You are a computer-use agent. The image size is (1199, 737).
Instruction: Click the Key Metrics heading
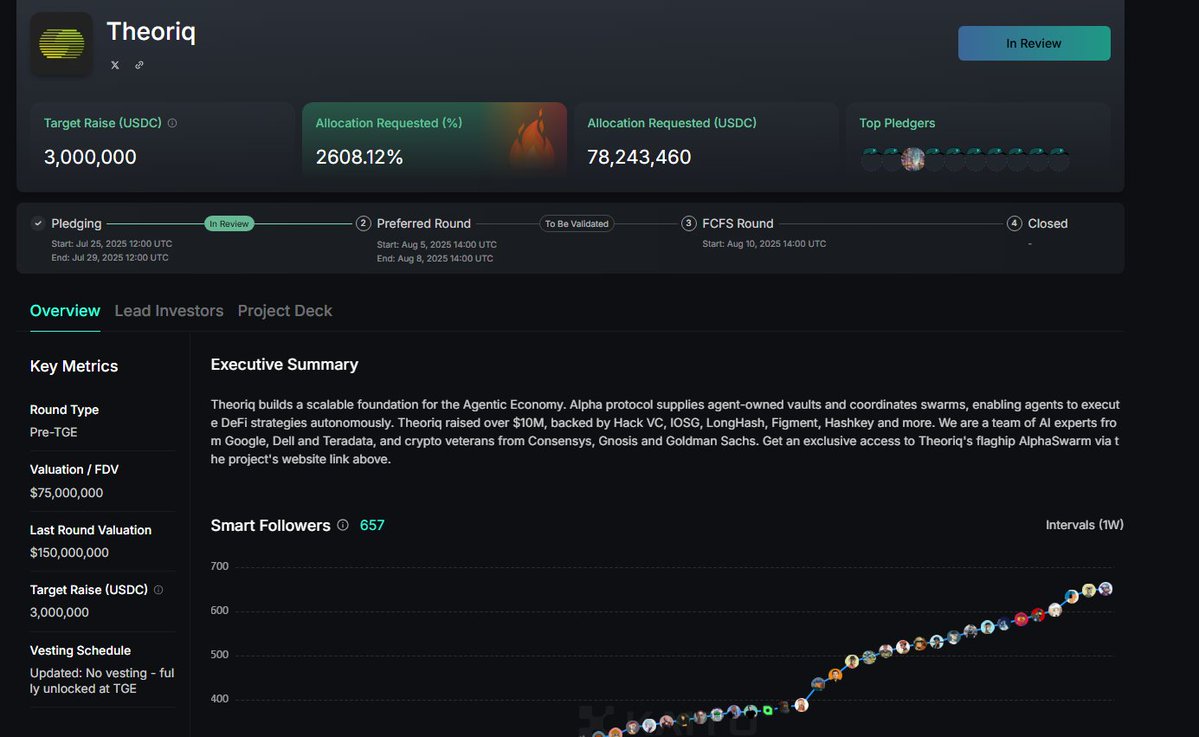(x=74, y=366)
